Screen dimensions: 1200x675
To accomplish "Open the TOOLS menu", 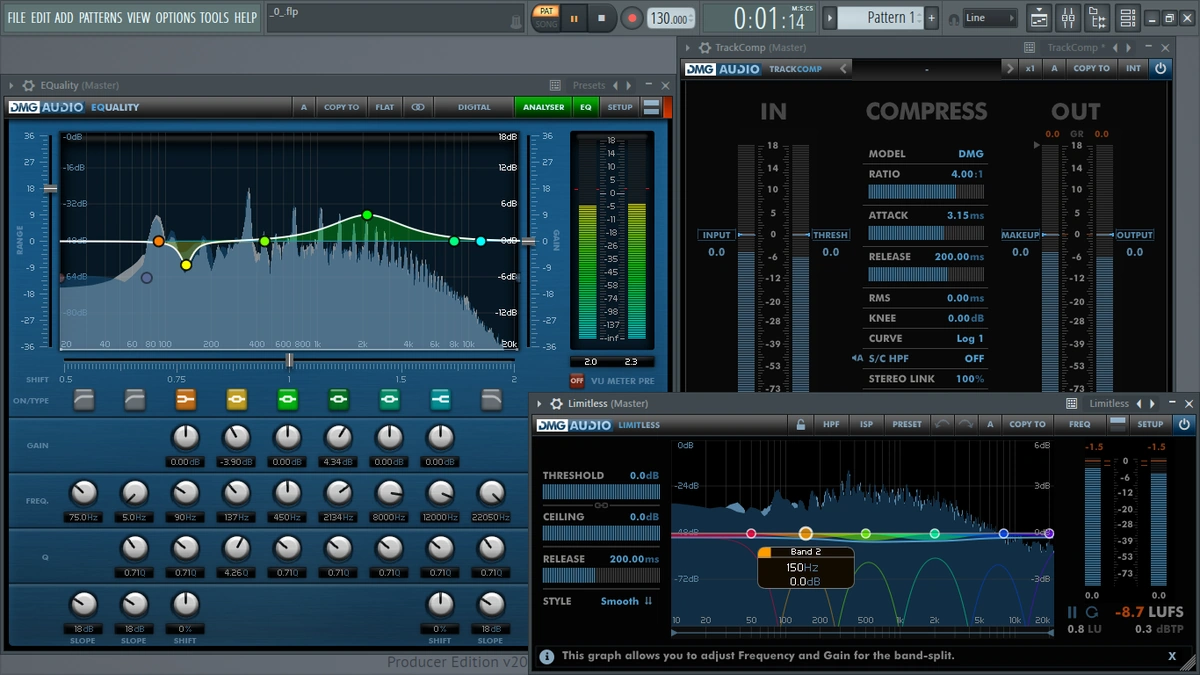I will (214, 18).
